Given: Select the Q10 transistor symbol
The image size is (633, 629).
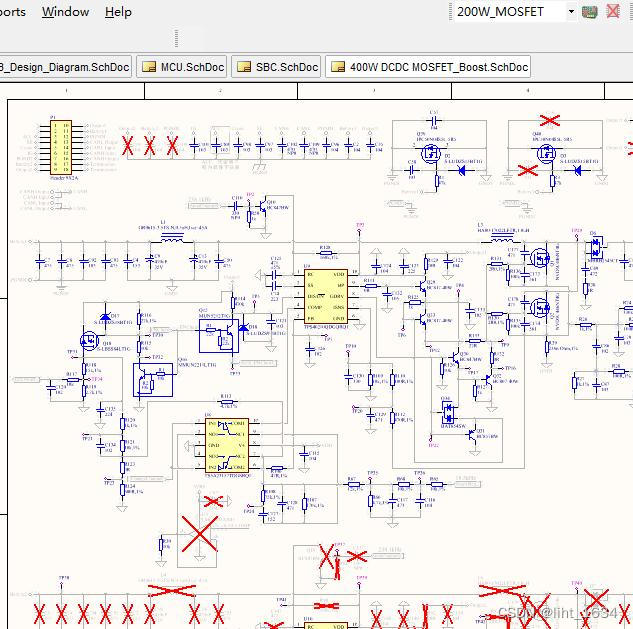Looking at the screenshot, I should tap(265, 204).
